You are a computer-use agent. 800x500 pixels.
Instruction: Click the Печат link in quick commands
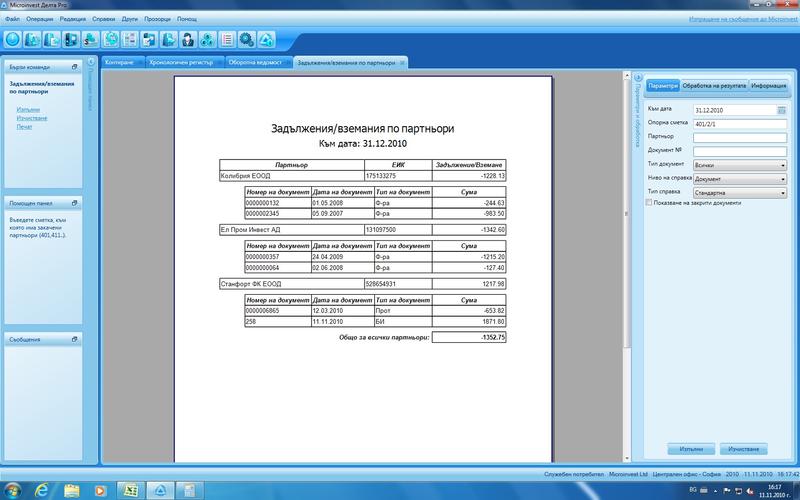click(x=25, y=127)
